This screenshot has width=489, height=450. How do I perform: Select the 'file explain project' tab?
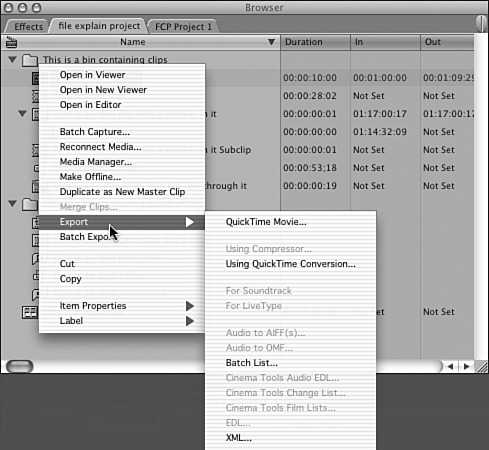tap(99, 26)
